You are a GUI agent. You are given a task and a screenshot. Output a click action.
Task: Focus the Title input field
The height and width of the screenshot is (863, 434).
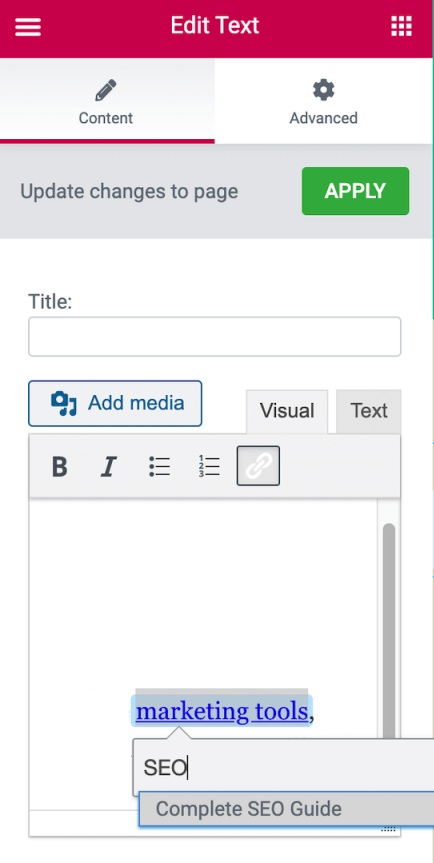(x=215, y=336)
